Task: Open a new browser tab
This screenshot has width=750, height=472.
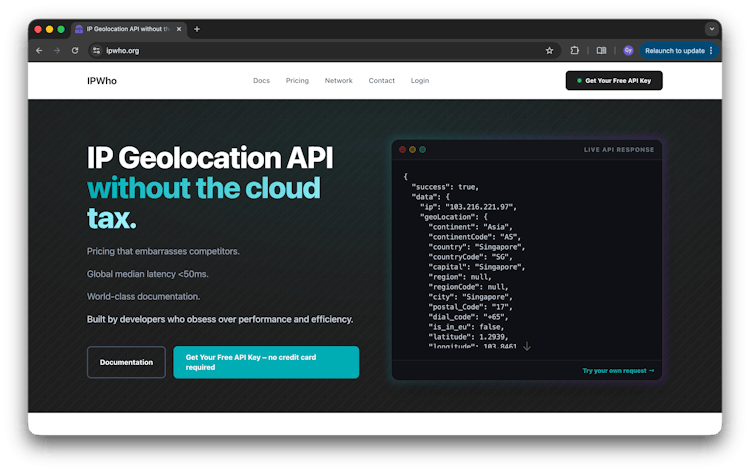Action: [x=197, y=29]
